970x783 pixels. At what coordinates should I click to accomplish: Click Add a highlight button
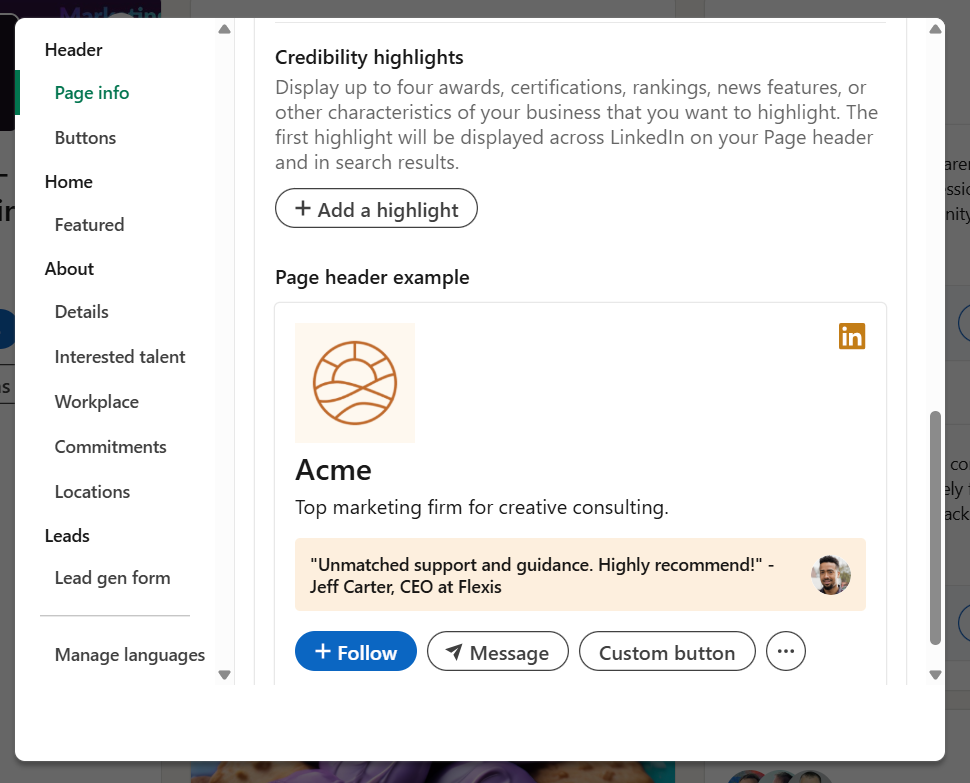pos(376,209)
